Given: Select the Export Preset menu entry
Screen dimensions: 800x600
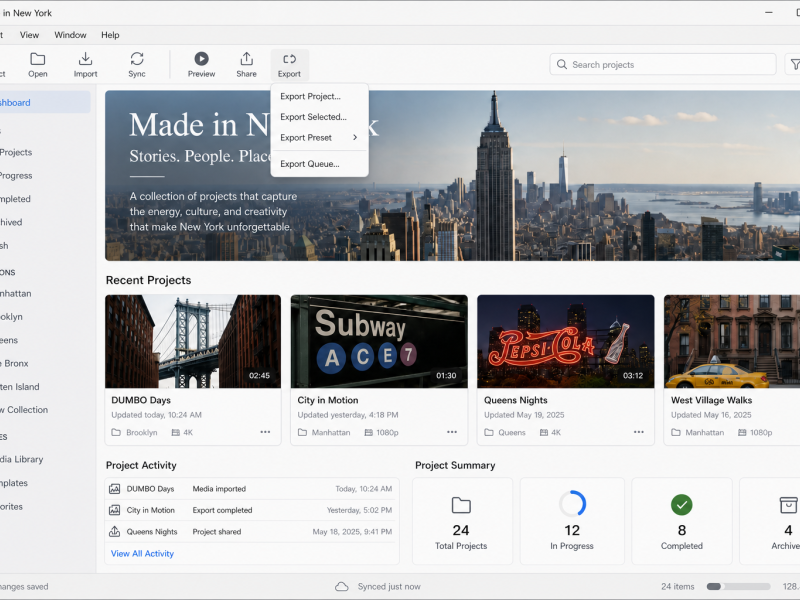Looking at the screenshot, I should [319, 138].
